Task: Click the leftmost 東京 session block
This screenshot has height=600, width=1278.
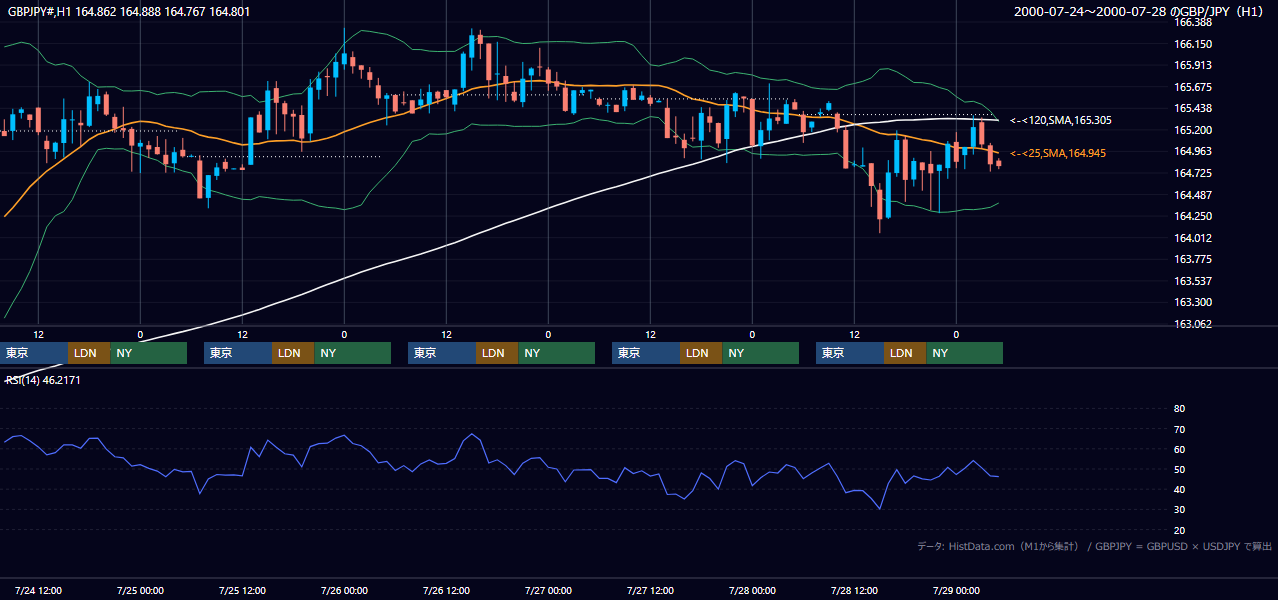Action: pos(34,353)
